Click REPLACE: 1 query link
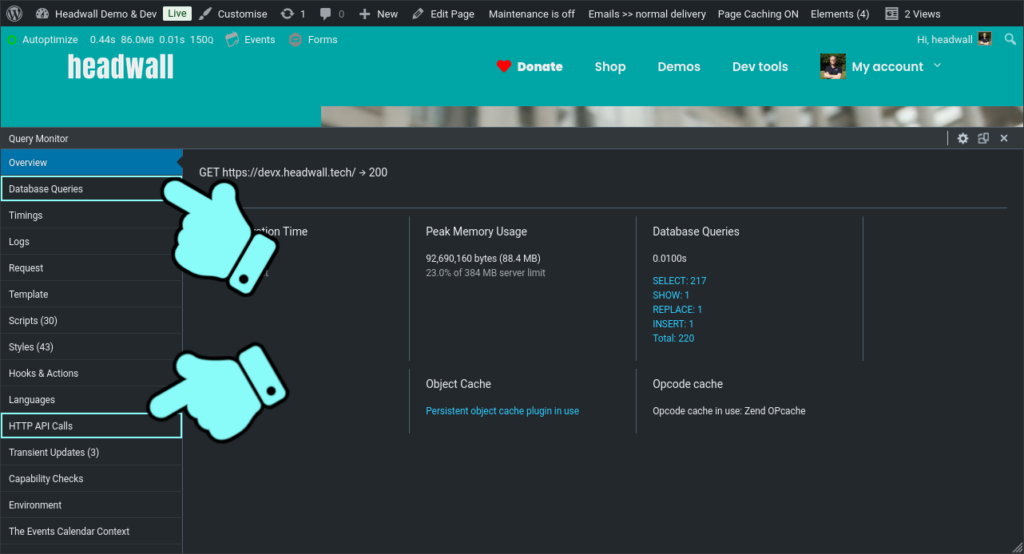Screen dimensions: 1024x554 [677, 310]
